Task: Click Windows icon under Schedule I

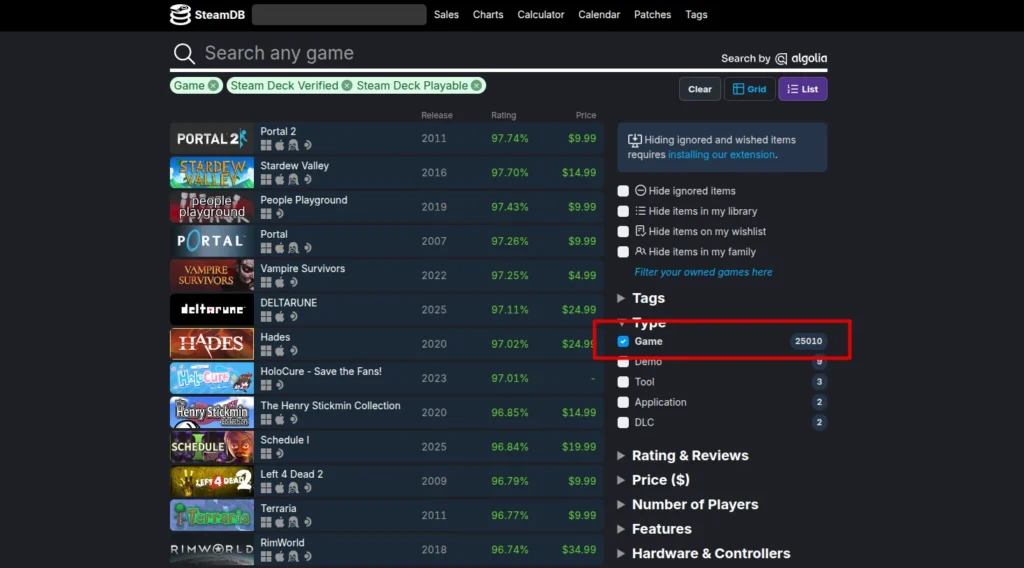Action: pyautogui.click(x=266, y=454)
